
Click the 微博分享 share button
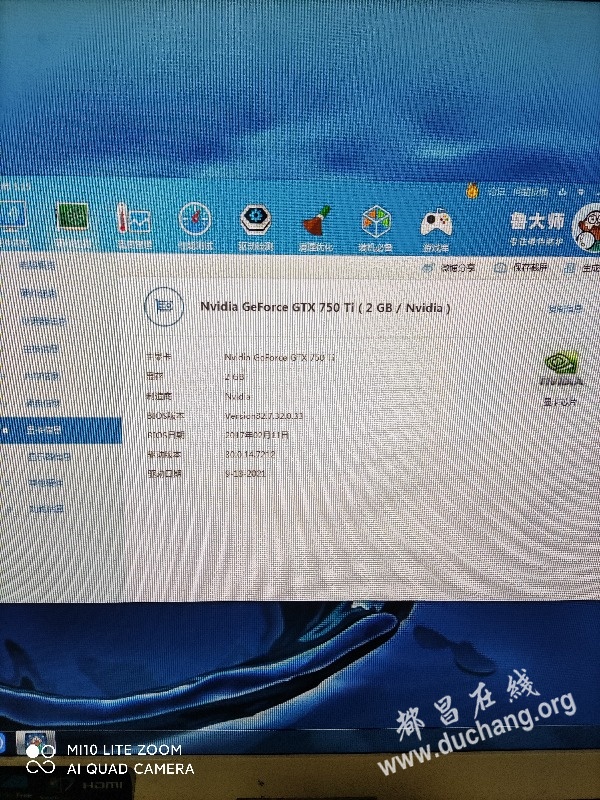450,267
